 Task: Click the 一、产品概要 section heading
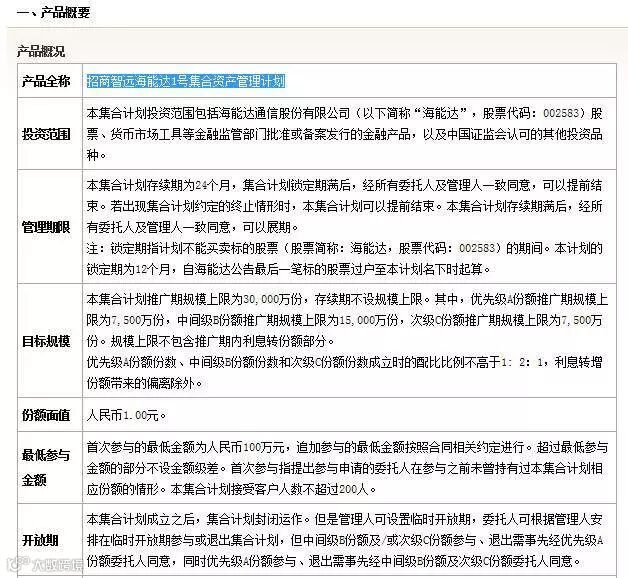coord(54,12)
